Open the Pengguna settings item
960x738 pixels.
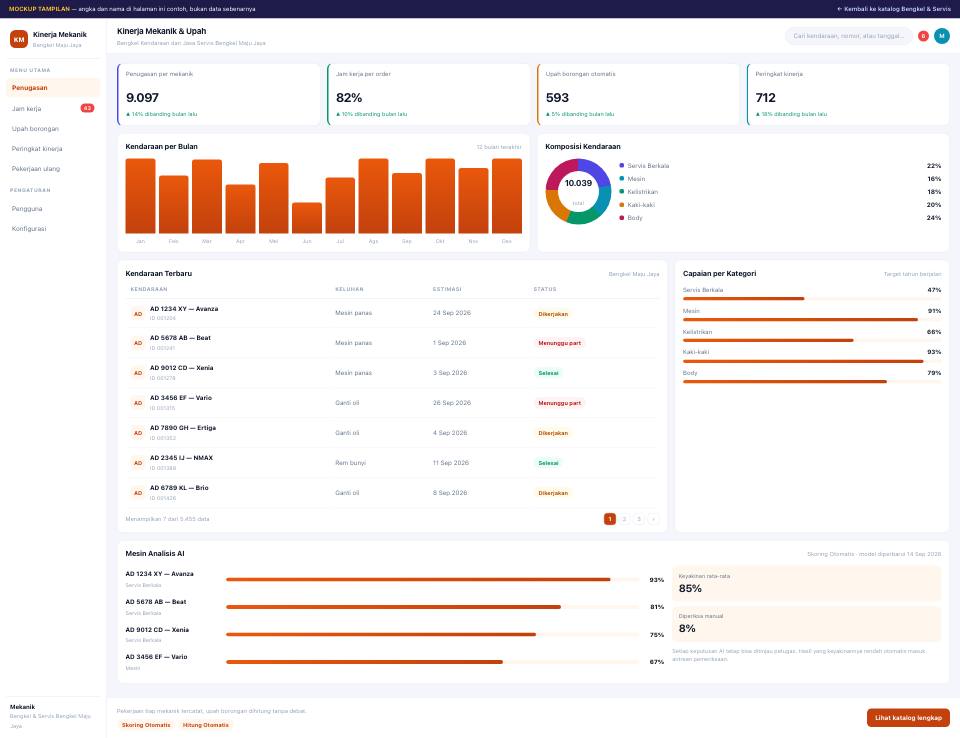click(53, 209)
